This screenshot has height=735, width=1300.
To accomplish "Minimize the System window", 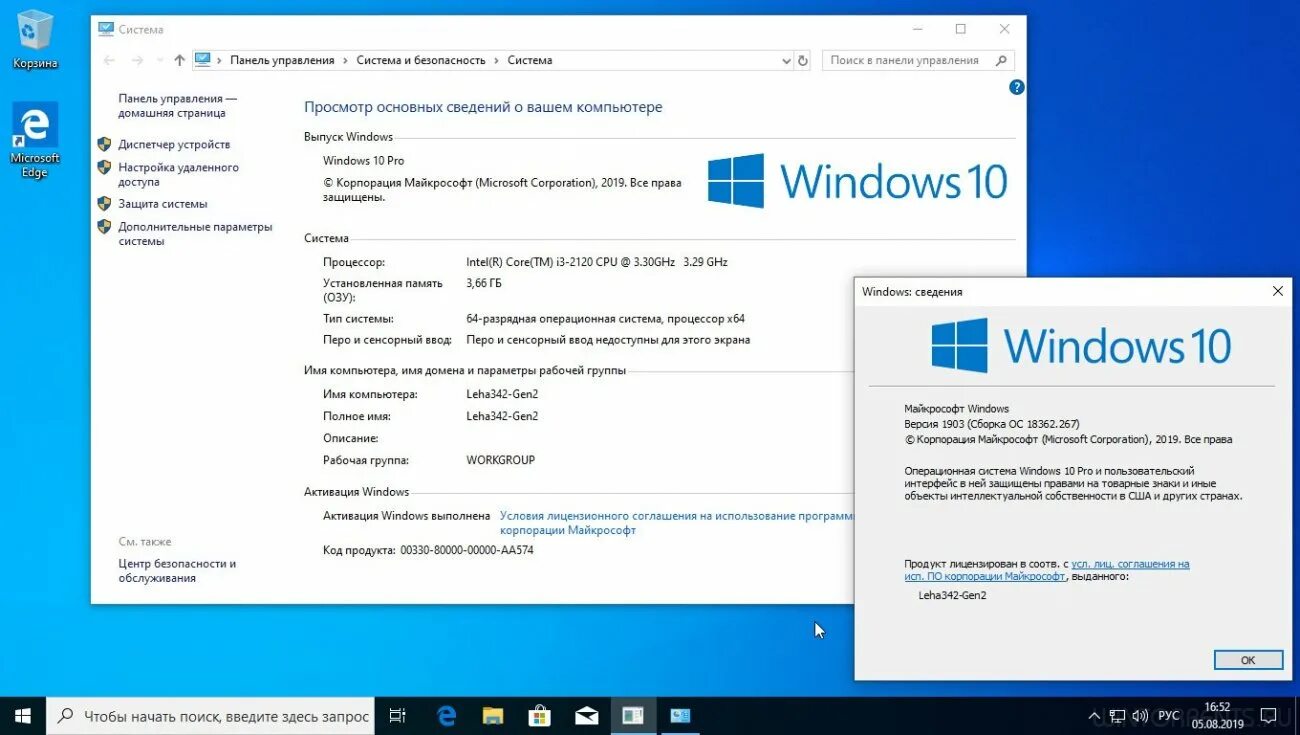I will click(x=916, y=29).
